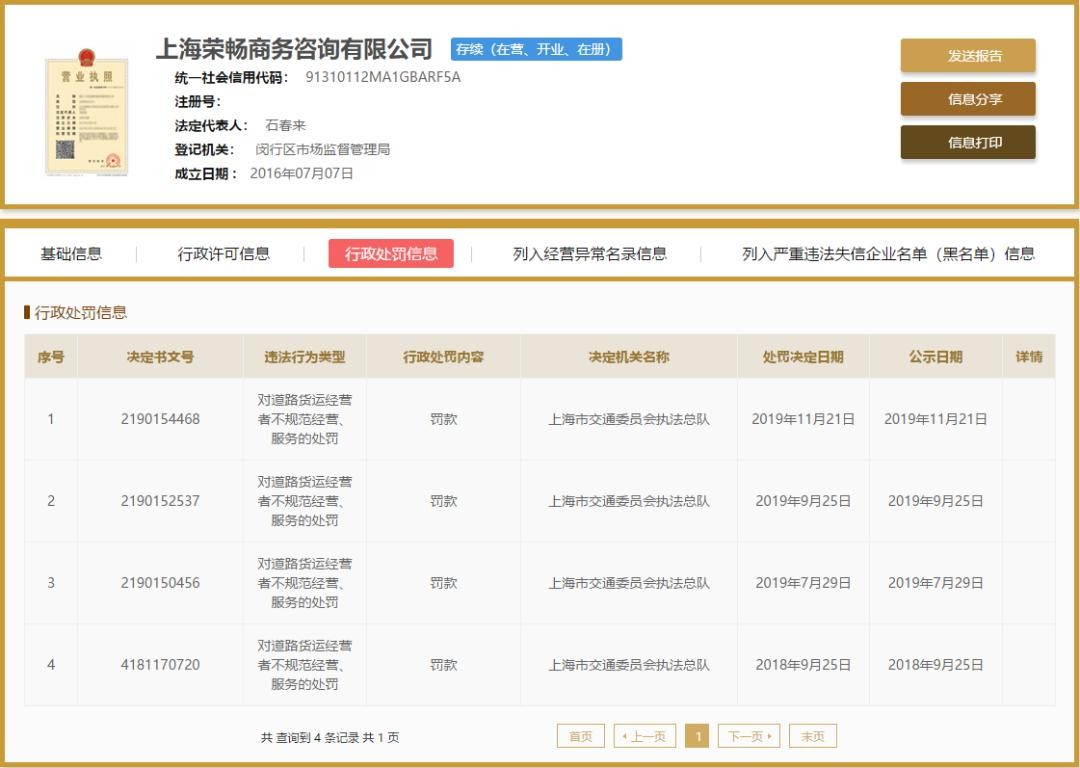Click the business license thumbnail image
This screenshot has height=768, width=1080.
(86, 116)
